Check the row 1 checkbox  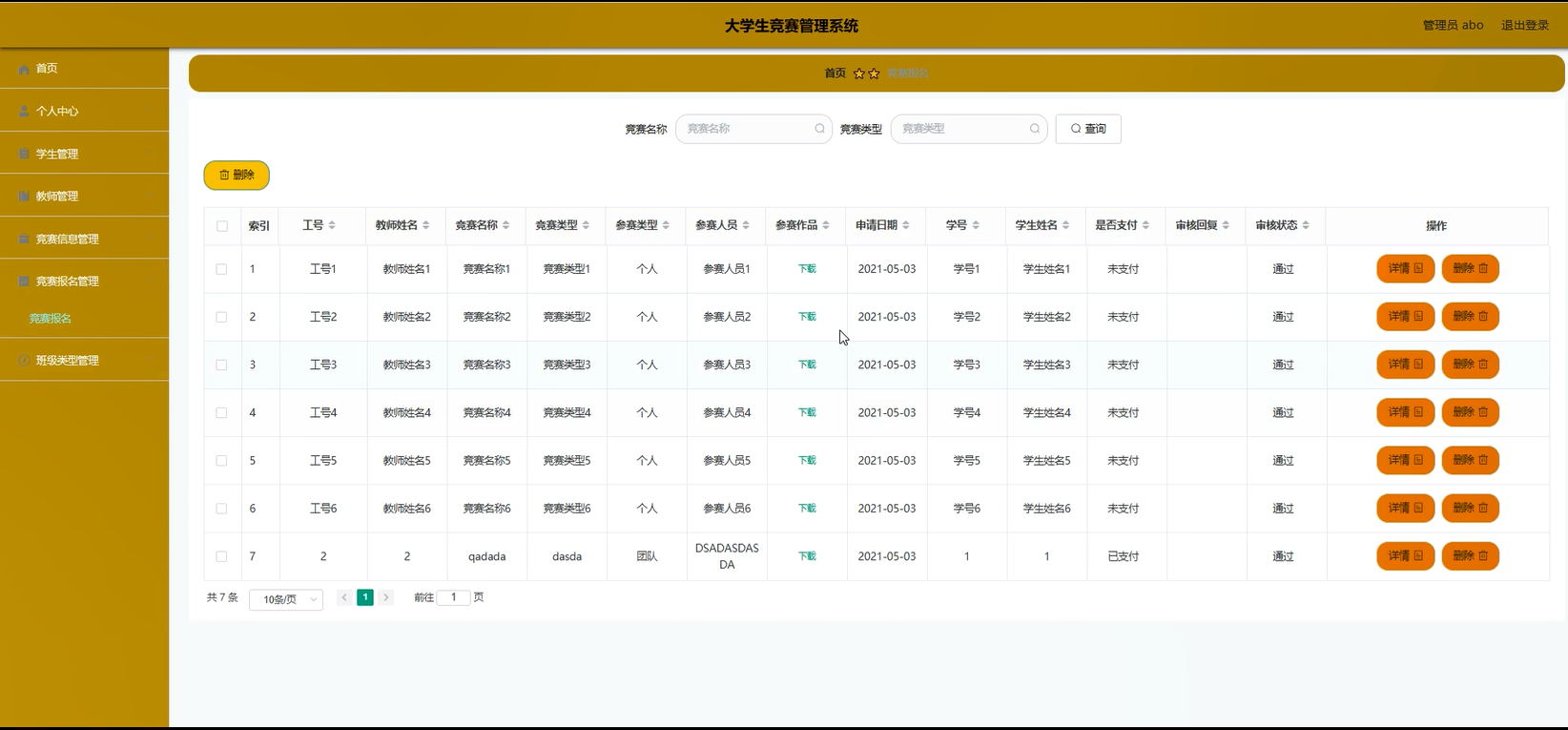pyautogui.click(x=221, y=269)
